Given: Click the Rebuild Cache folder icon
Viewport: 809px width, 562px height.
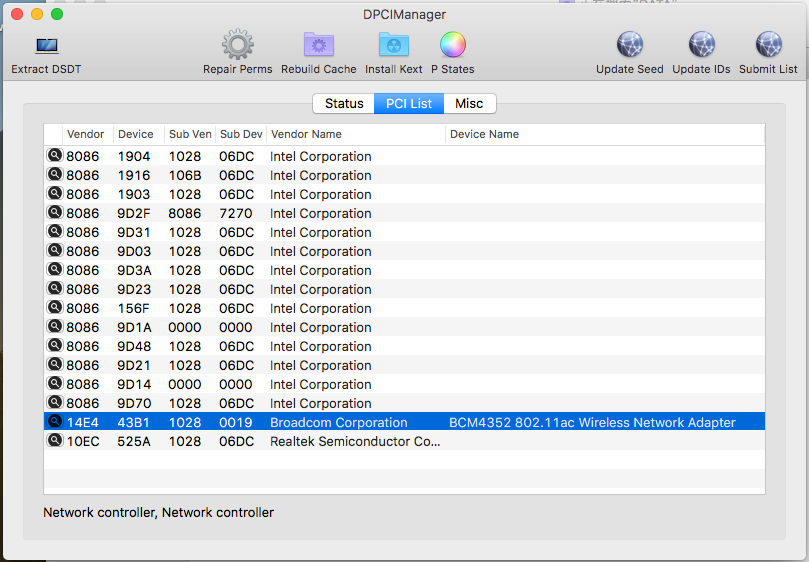Looking at the screenshot, I should (318, 46).
